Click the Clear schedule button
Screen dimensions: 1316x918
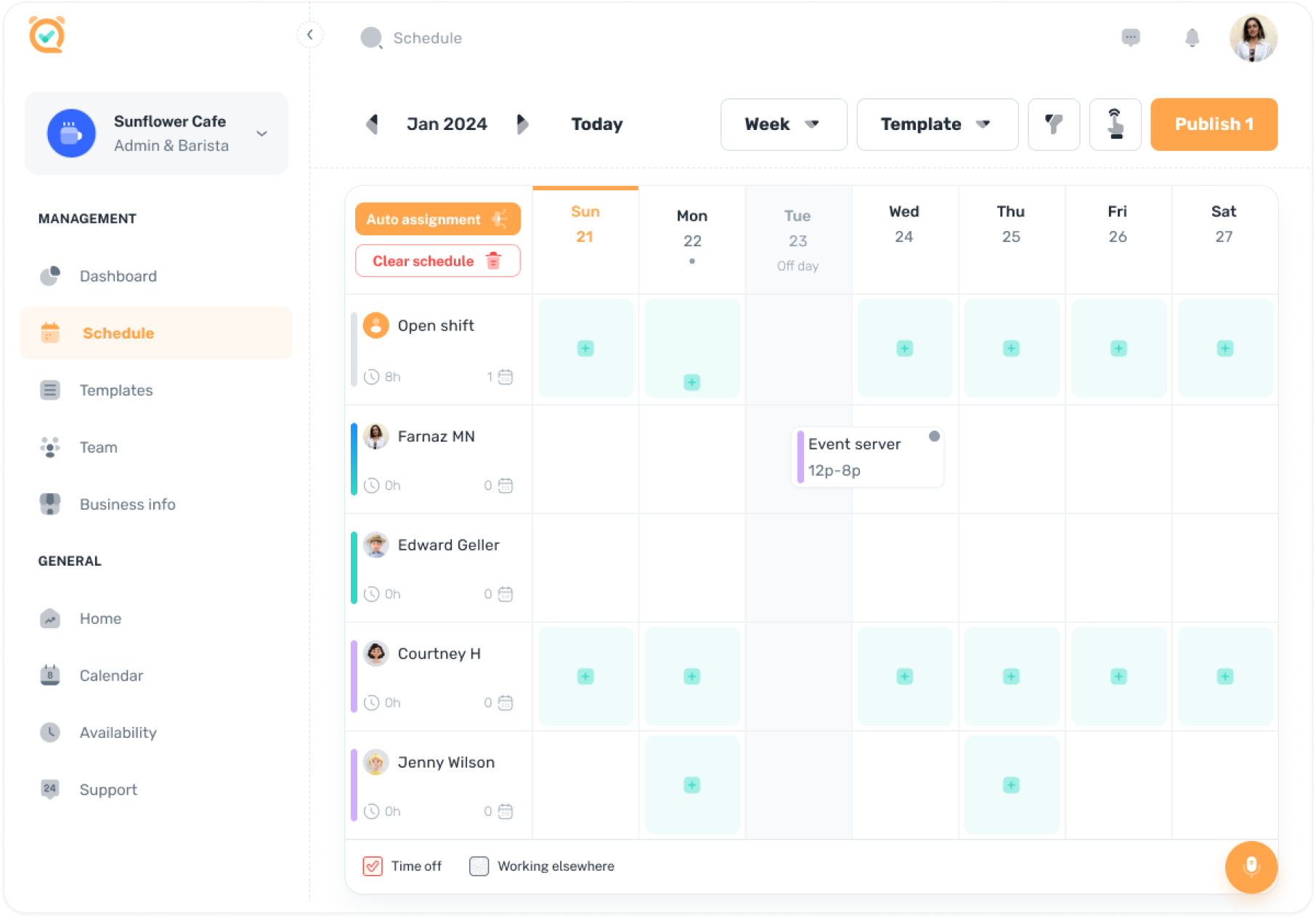pyautogui.click(x=437, y=261)
